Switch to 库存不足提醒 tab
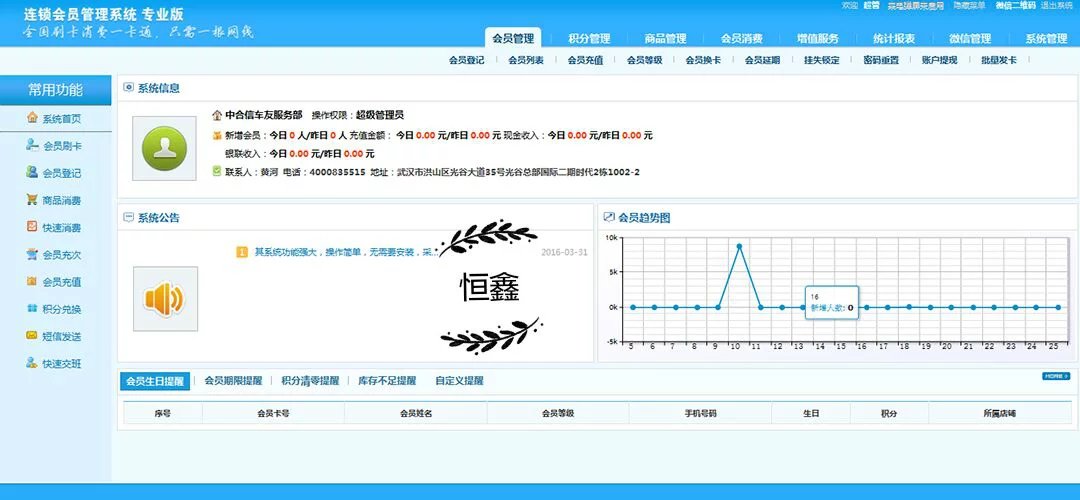This screenshot has height=500, width=1080. tap(386, 381)
